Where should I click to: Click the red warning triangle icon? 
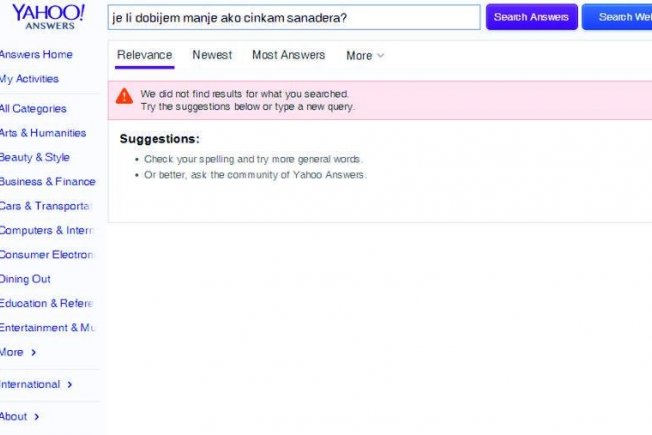click(x=124, y=96)
